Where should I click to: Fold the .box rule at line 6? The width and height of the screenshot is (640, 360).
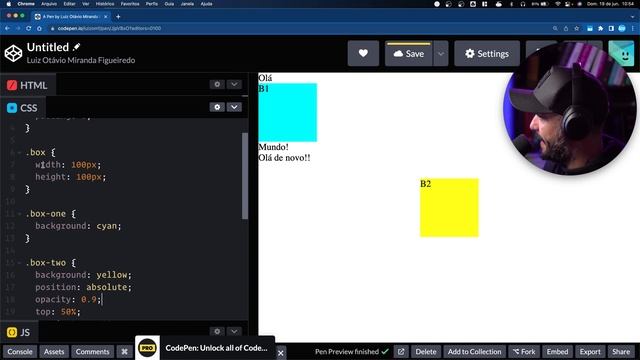(x=19, y=153)
